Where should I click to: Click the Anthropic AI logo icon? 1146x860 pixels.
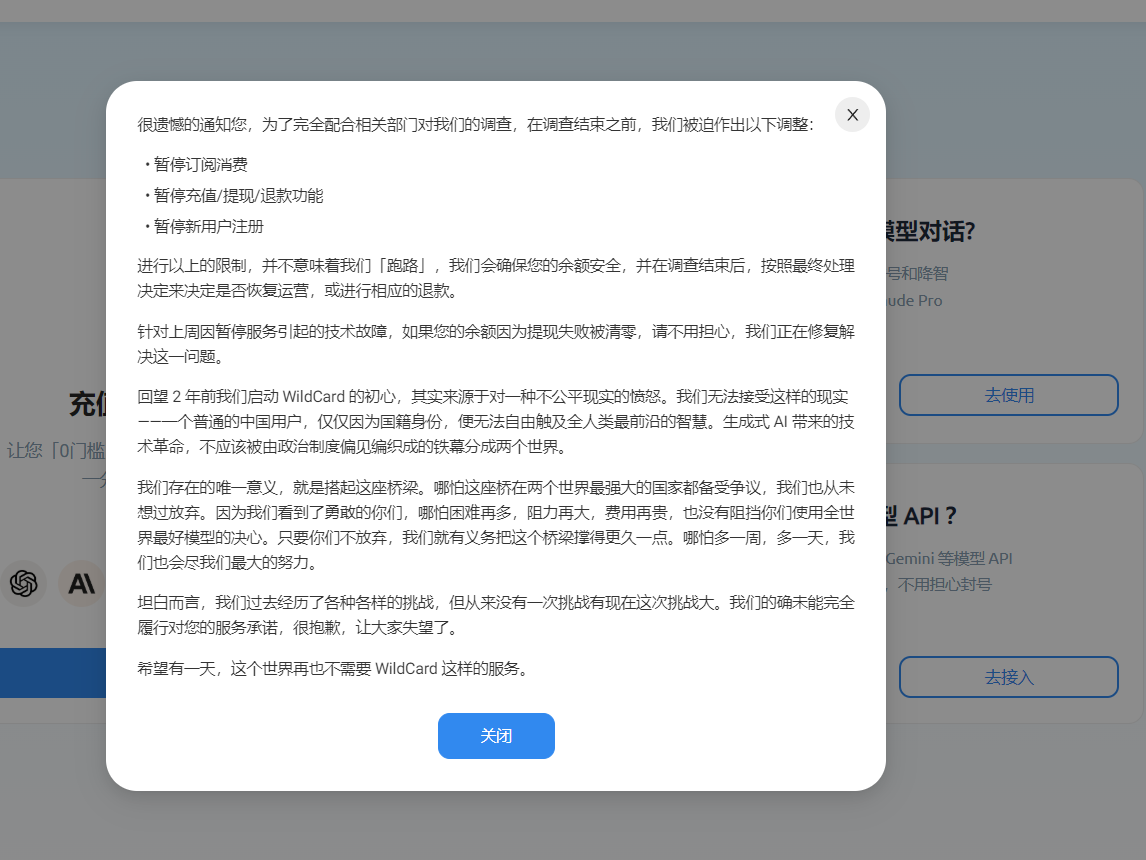[82, 583]
